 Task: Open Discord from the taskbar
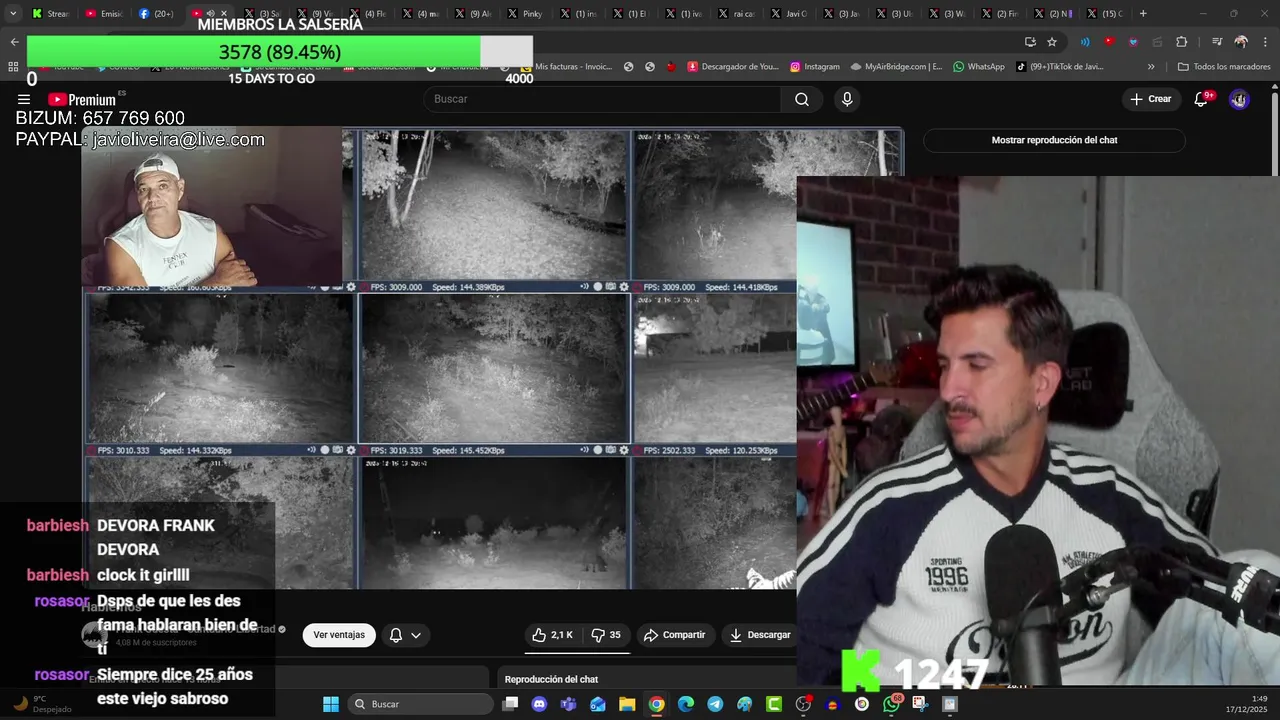click(540, 704)
